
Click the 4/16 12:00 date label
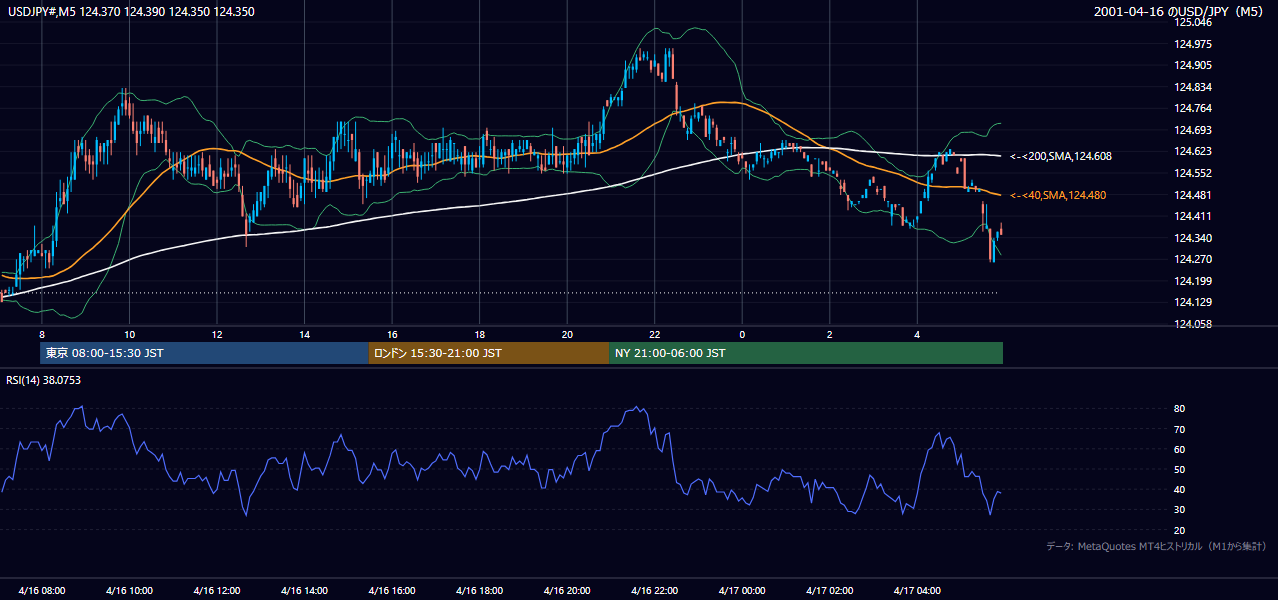[217, 590]
